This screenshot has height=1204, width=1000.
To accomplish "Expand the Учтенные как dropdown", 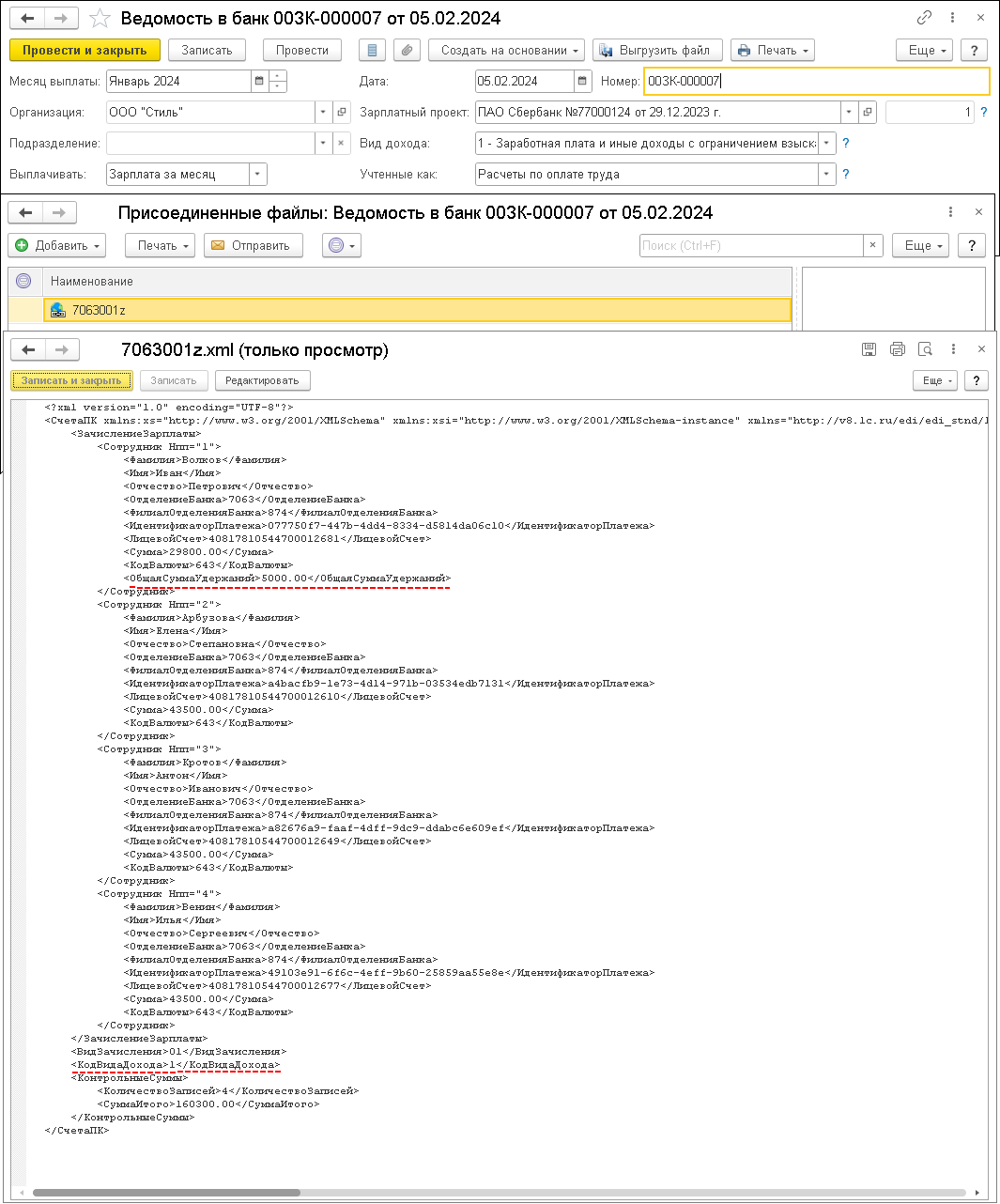I will pos(826,174).
